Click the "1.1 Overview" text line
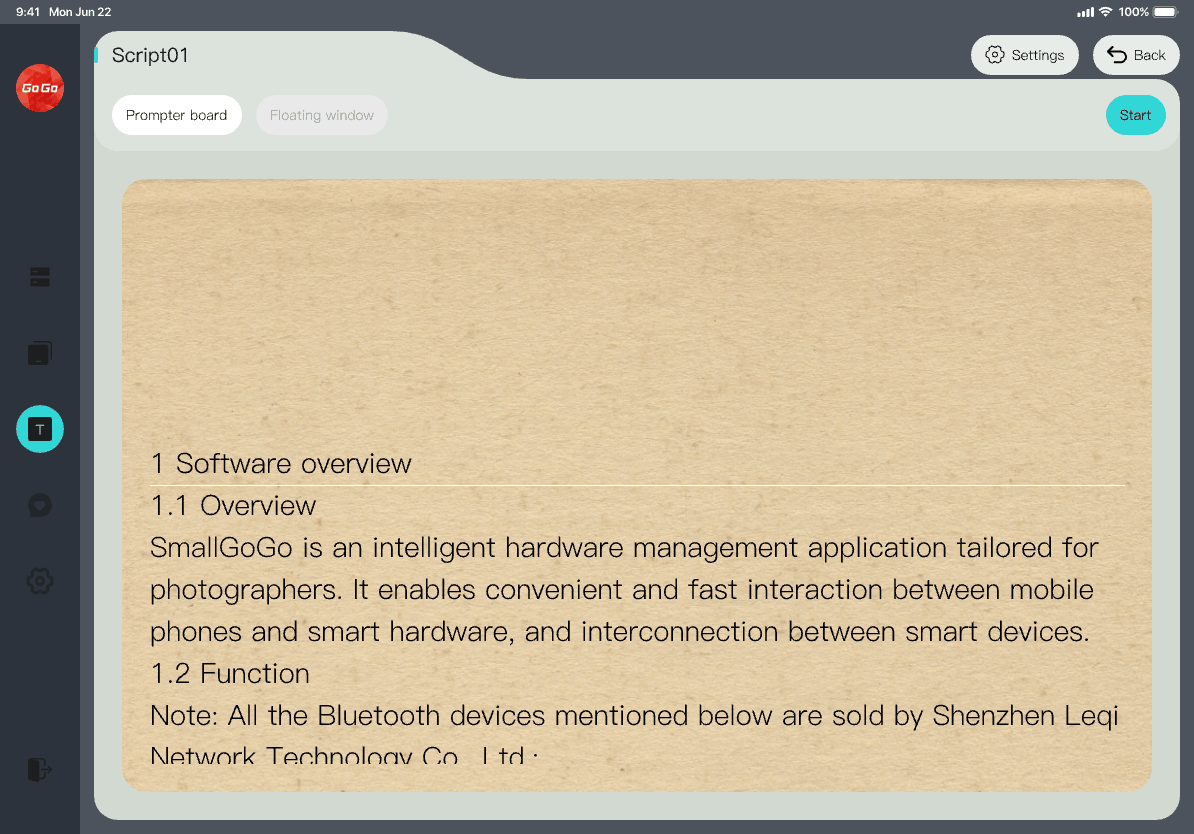The height and width of the screenshot is (834, 1194). coord(233,506)
